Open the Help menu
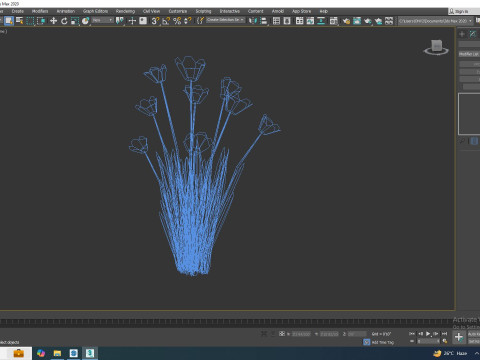Image resolution: width=480 pixels, height=360 pixels. (x=323, y=11)
